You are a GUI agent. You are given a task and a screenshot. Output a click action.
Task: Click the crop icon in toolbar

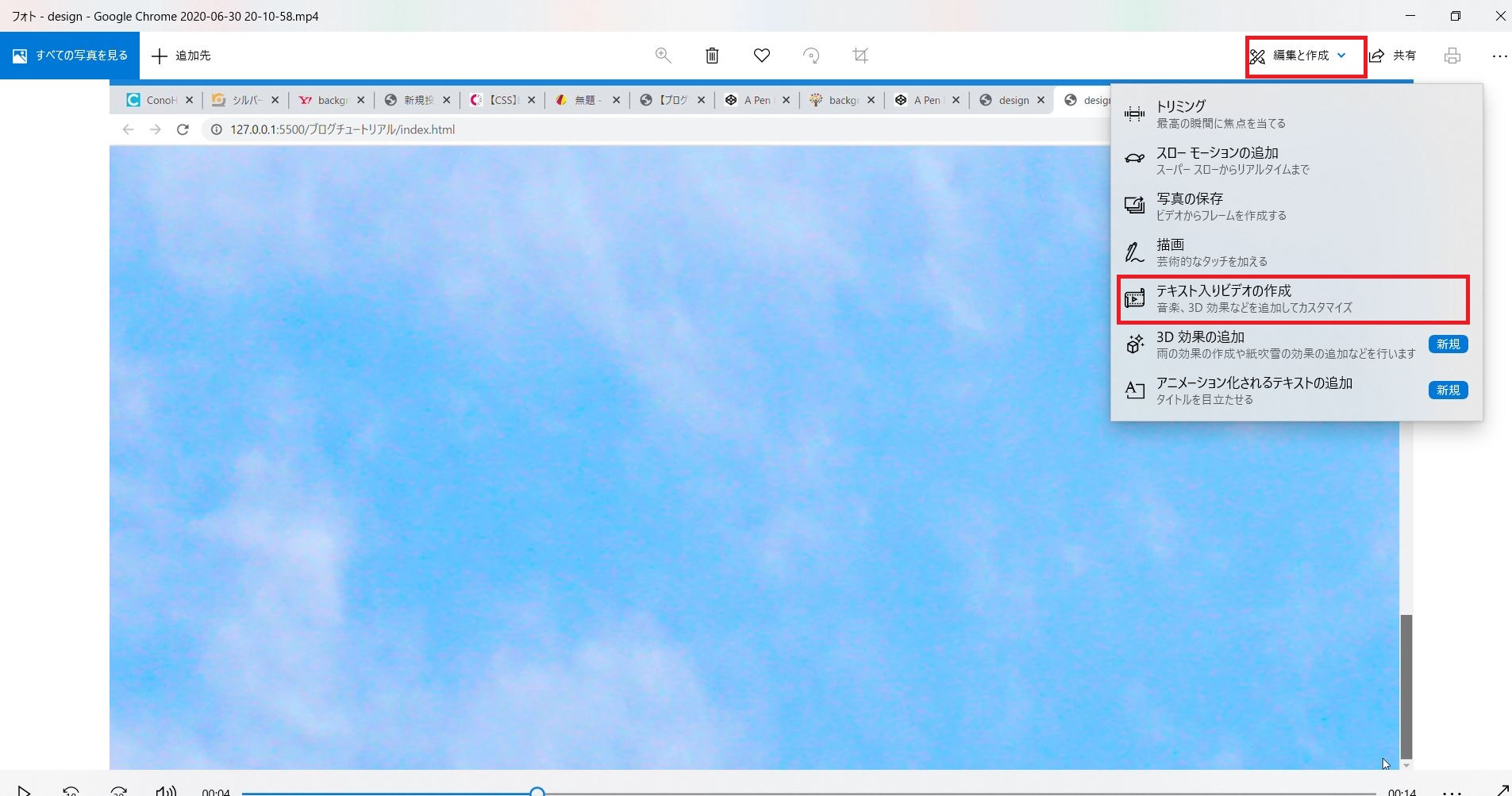pos(860,56)
